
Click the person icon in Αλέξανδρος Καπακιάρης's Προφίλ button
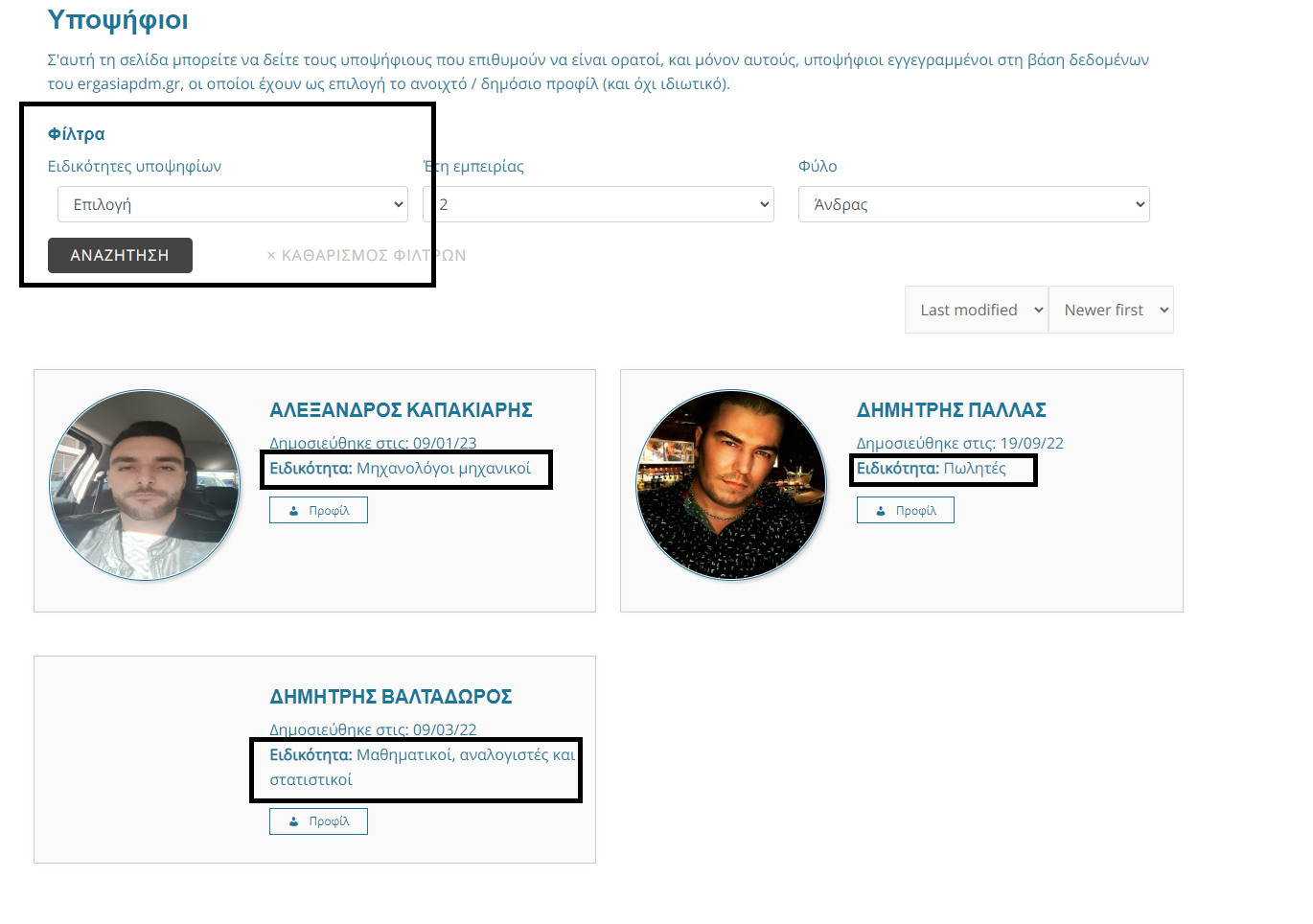pos(294,511)
